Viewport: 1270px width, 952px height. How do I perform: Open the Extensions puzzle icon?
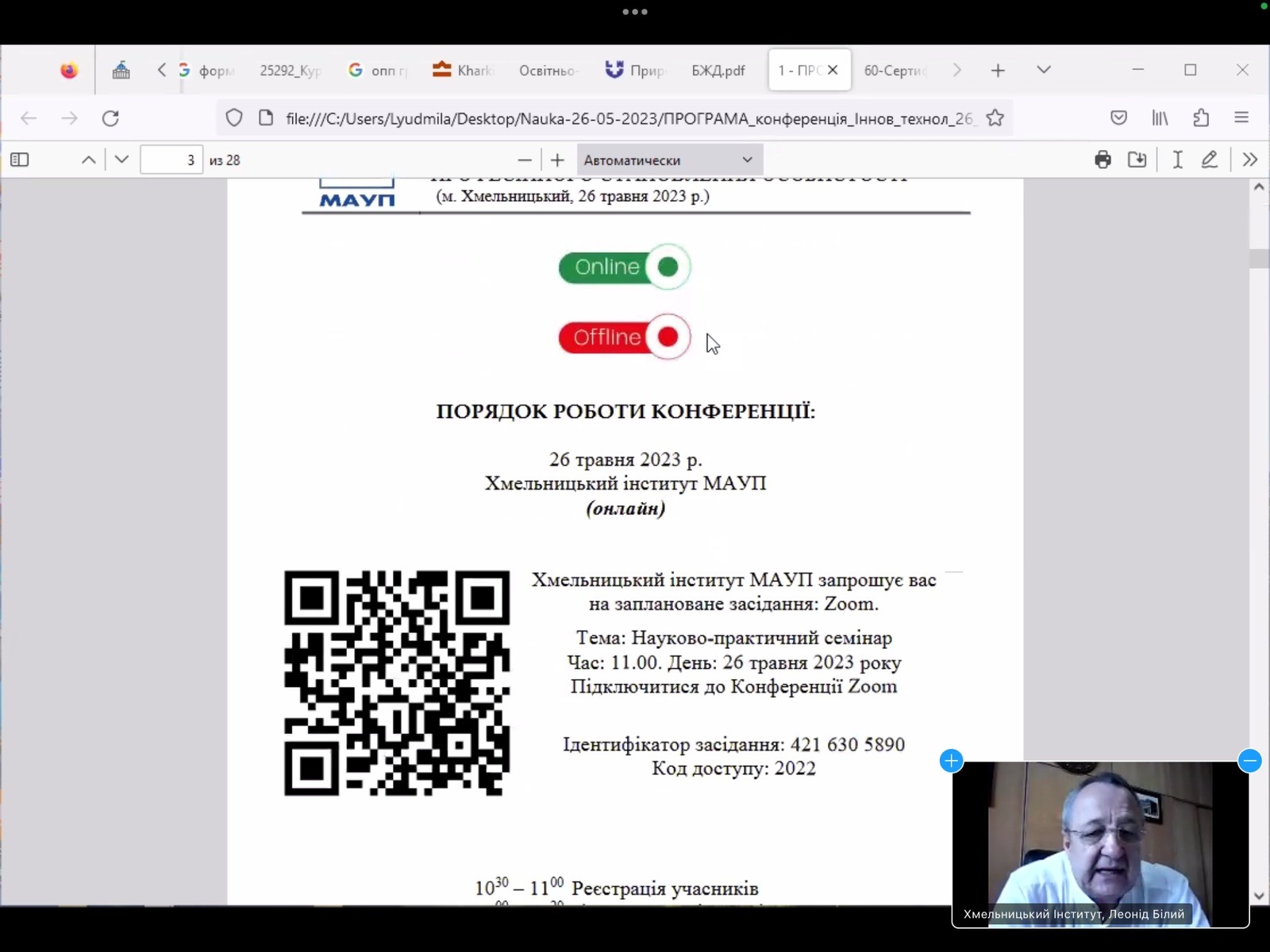1201,118
